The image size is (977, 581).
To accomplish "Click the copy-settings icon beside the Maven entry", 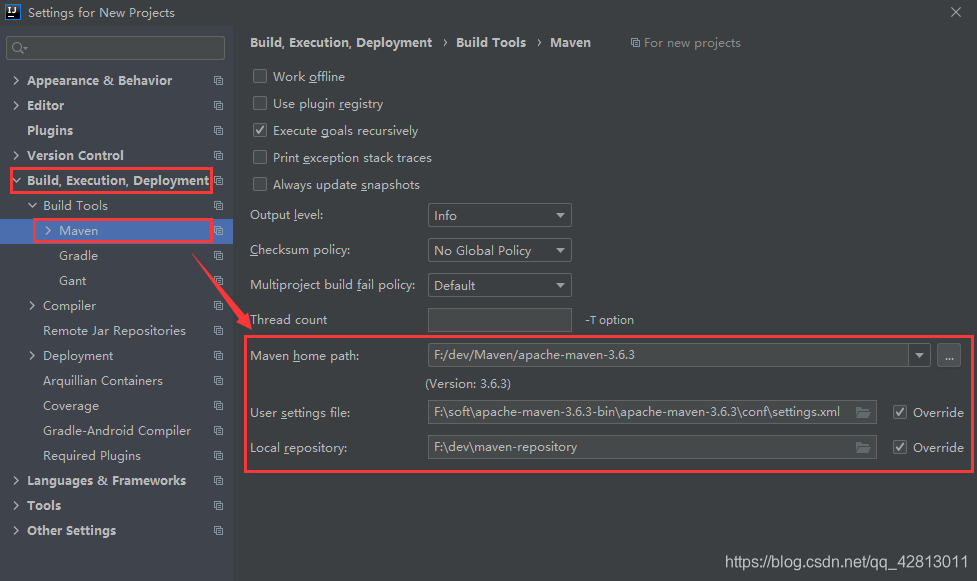I will pos(218,230).
